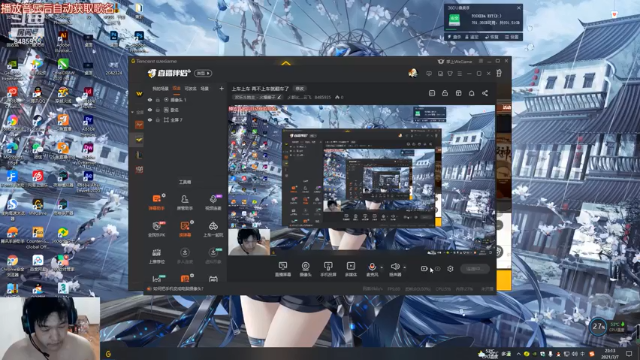Switch to the third scene tab
Image resolution: width=640 pixels, height=360 pixels.
tap(190, 89)
